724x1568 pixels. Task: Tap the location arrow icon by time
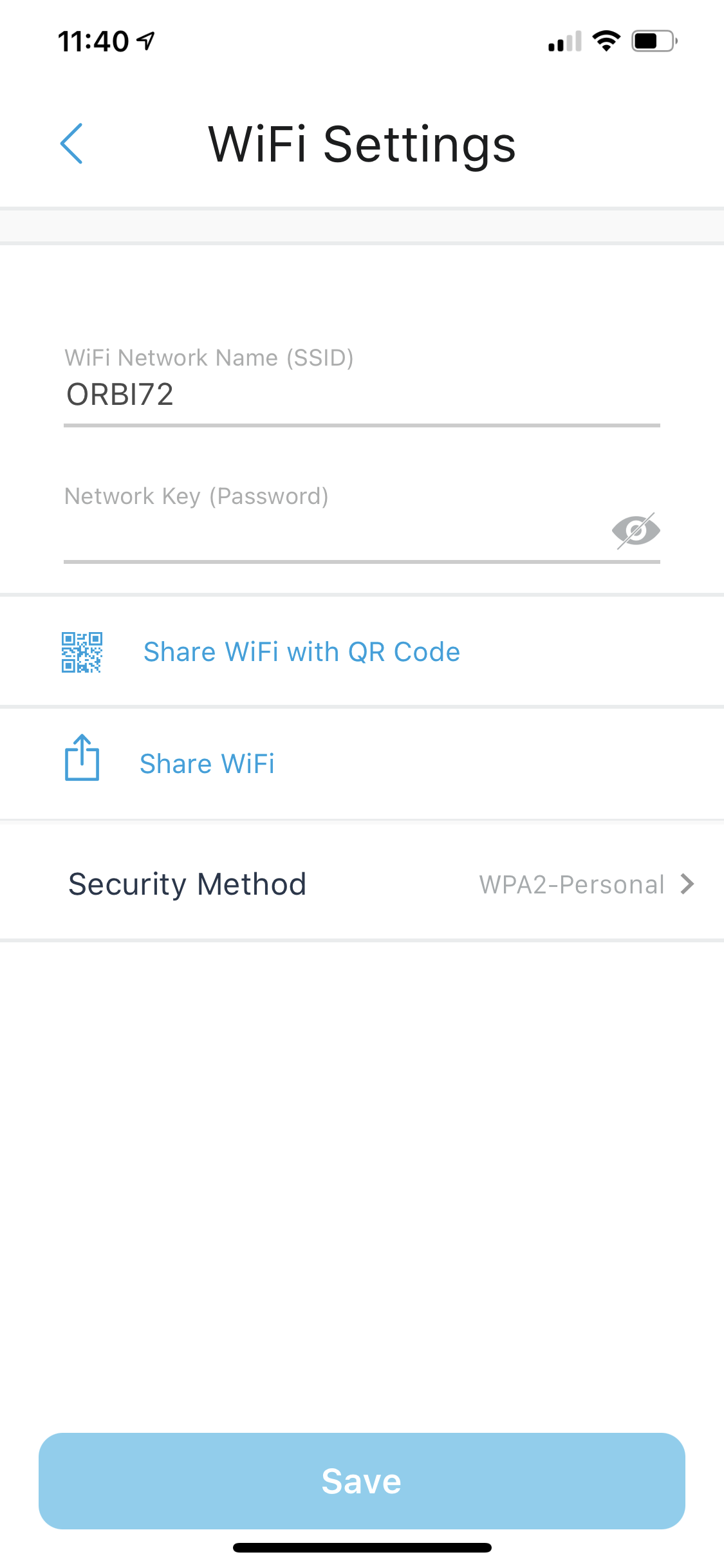[147, 41]
